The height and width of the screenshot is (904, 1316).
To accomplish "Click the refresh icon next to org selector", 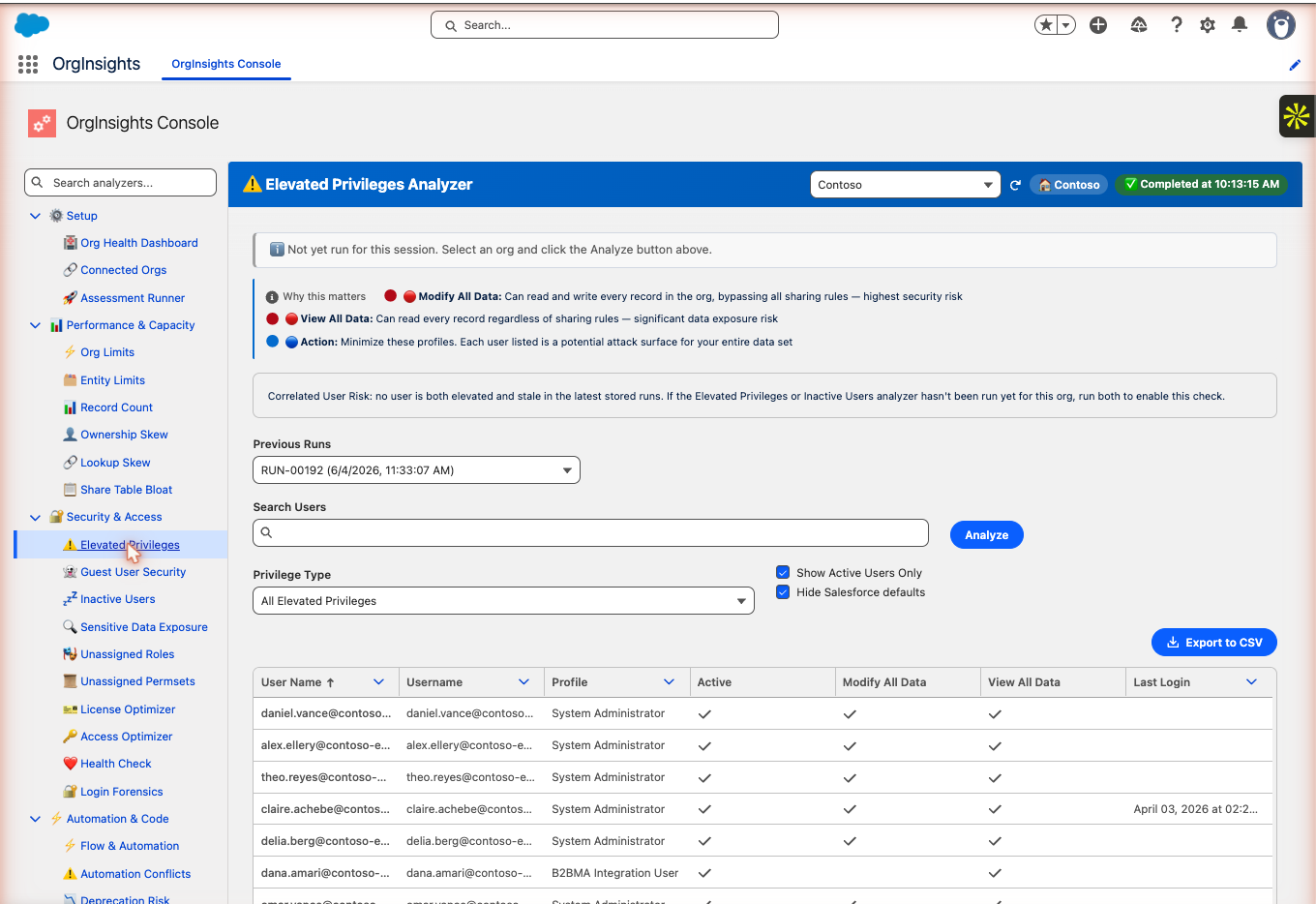I will [x=1015, y=185].
